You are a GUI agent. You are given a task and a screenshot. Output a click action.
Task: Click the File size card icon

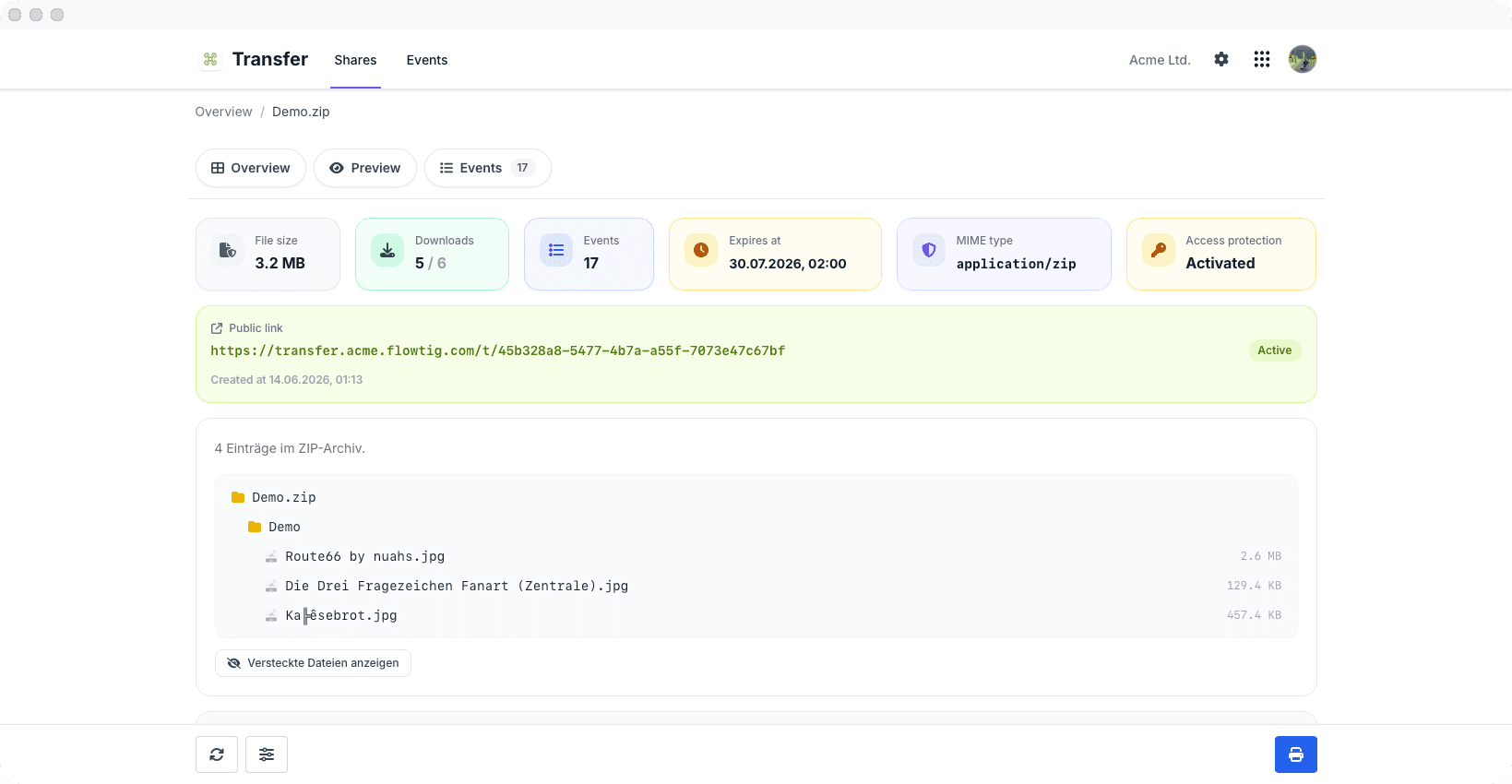point(227,250)
